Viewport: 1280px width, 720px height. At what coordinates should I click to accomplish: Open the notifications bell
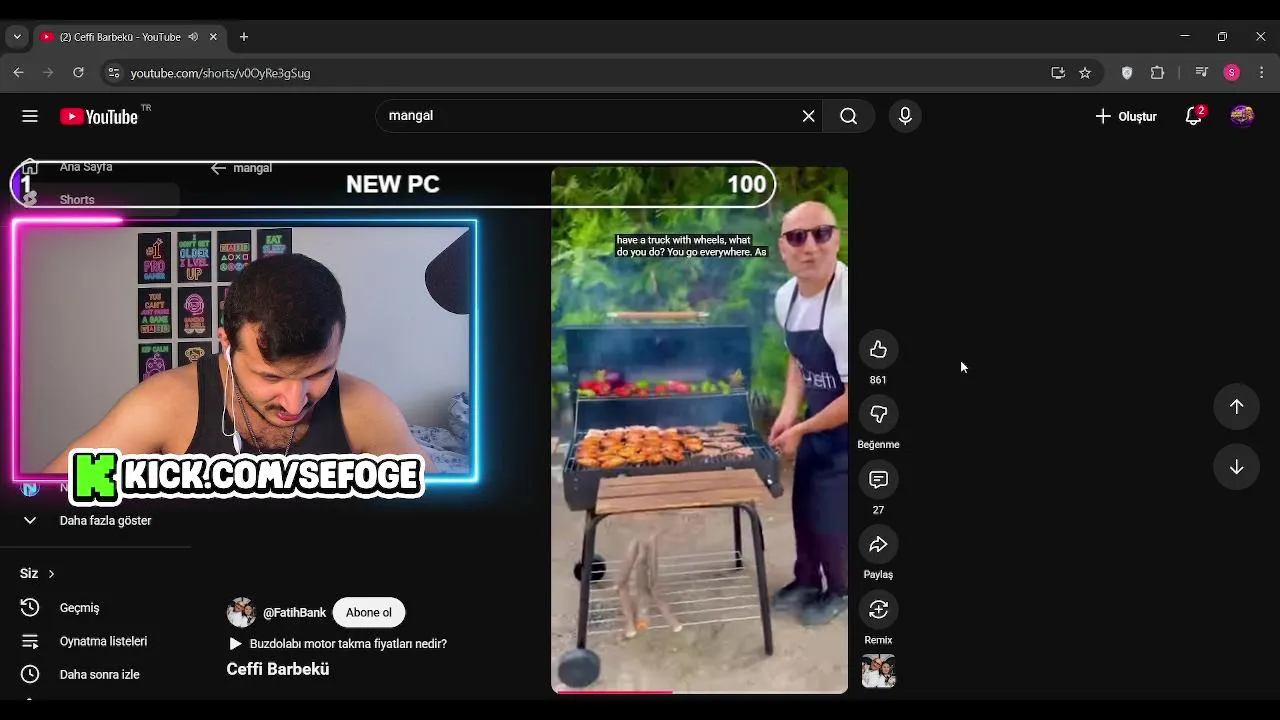coord(1194,116)
